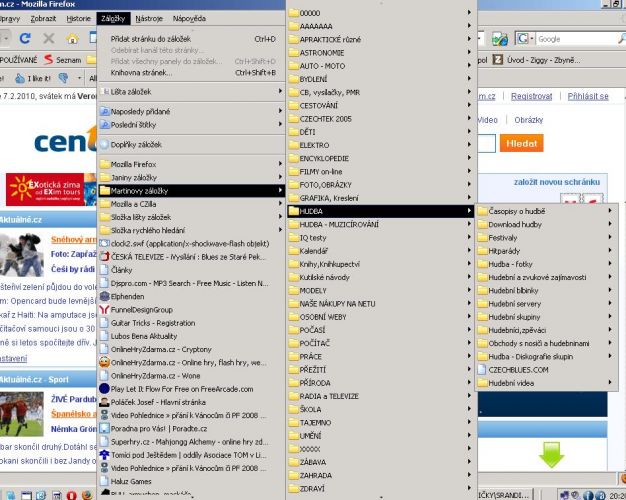Open the Historie menu
Image resolution: width=626 pixels, height=500 pixels.
point(78,18)
